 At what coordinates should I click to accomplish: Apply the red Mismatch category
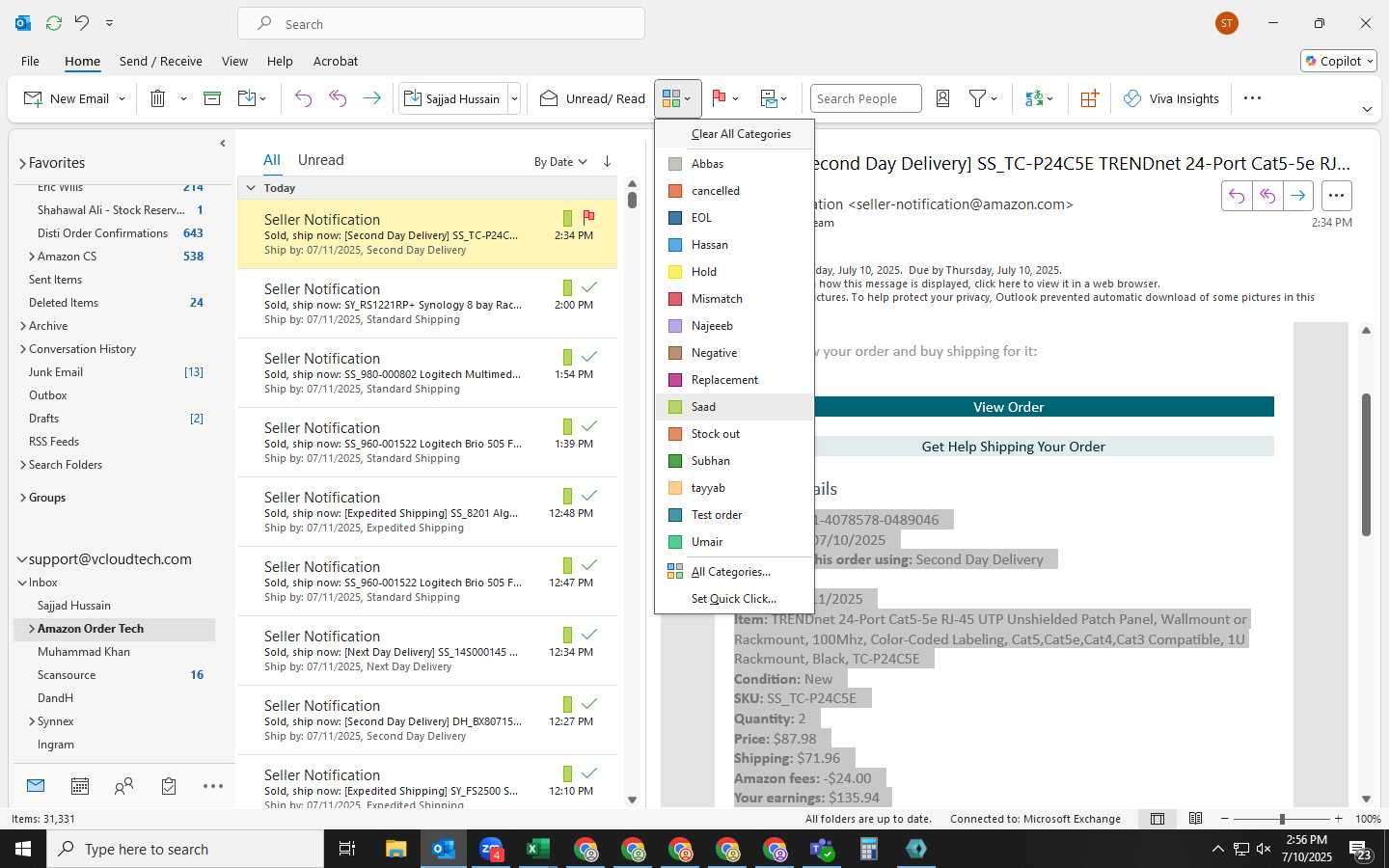734,299
